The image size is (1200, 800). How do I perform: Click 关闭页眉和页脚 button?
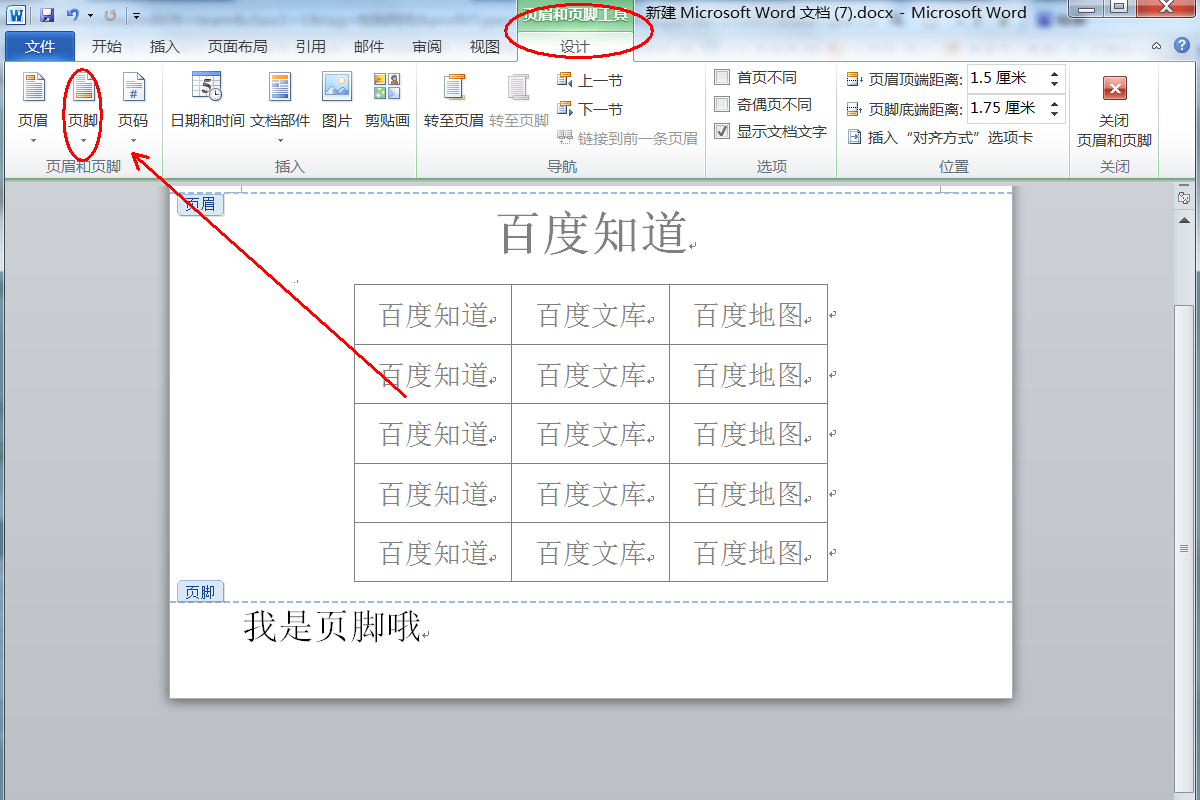(1114, 110)
